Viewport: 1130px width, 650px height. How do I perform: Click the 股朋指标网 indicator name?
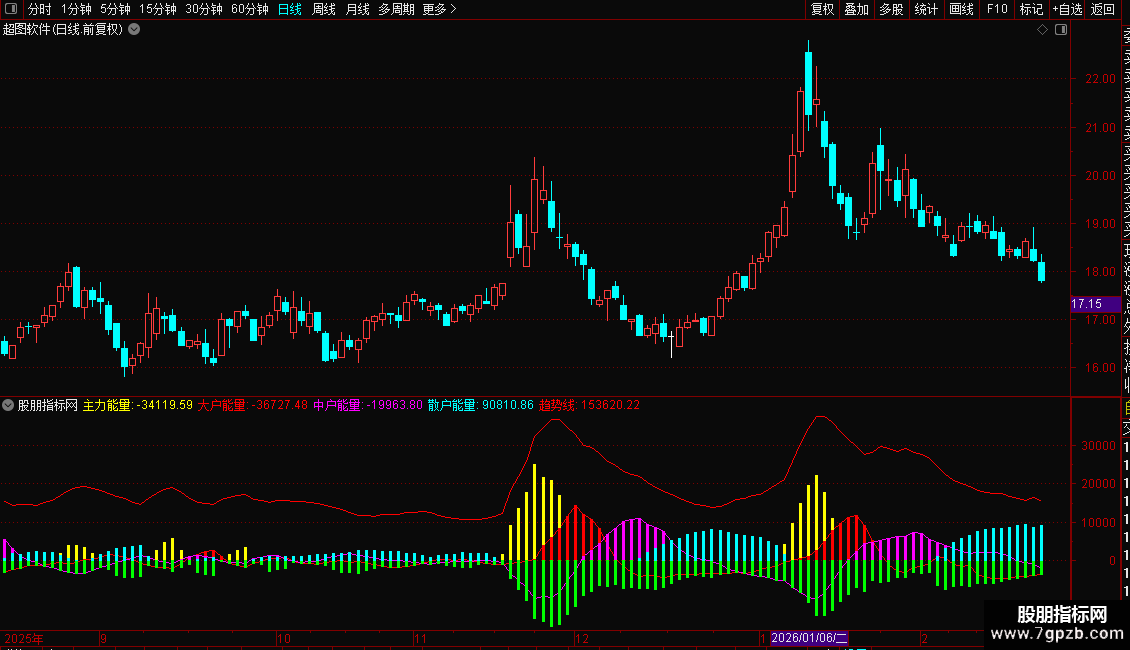48,405
